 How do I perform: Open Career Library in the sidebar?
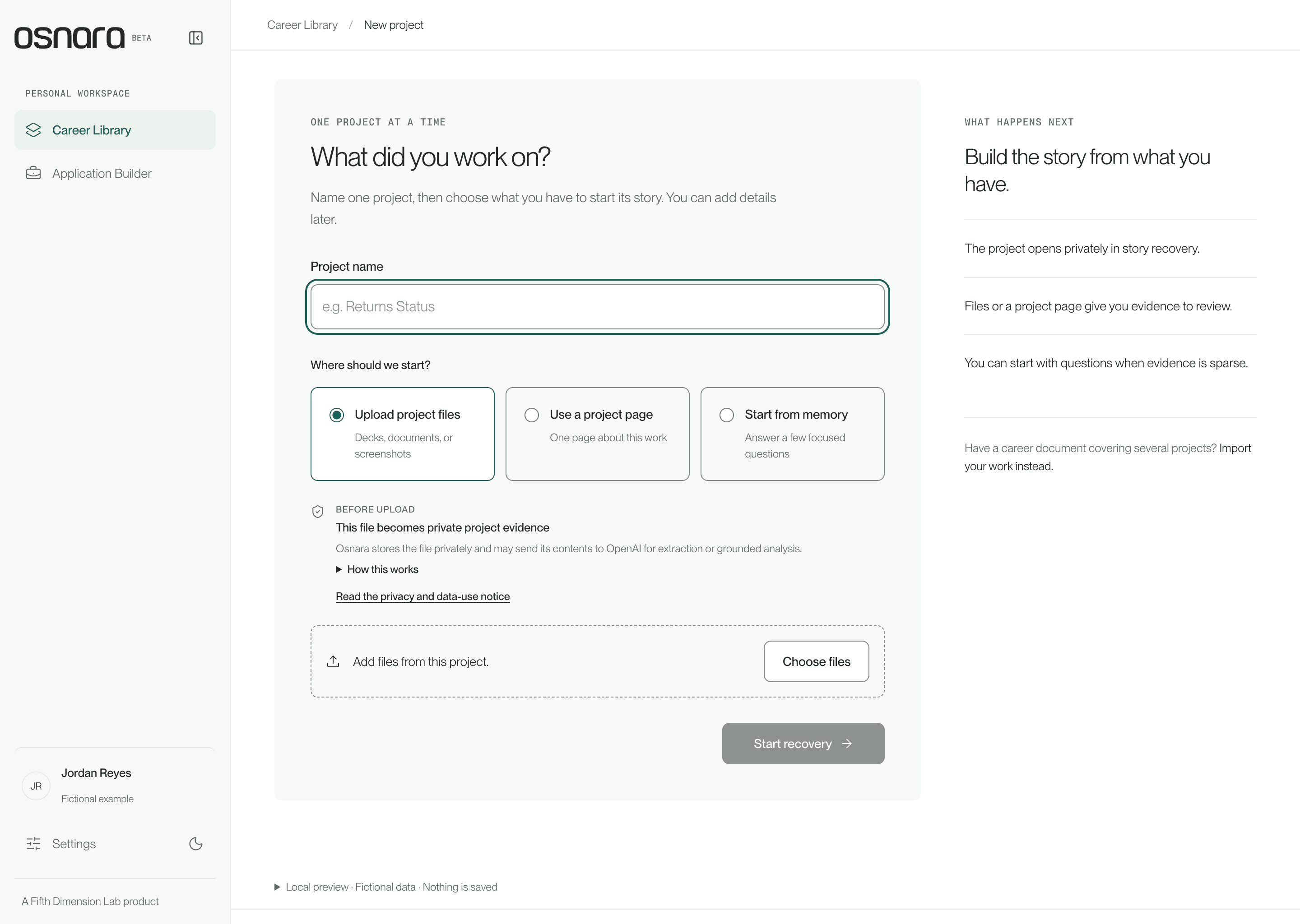point(115,130)
